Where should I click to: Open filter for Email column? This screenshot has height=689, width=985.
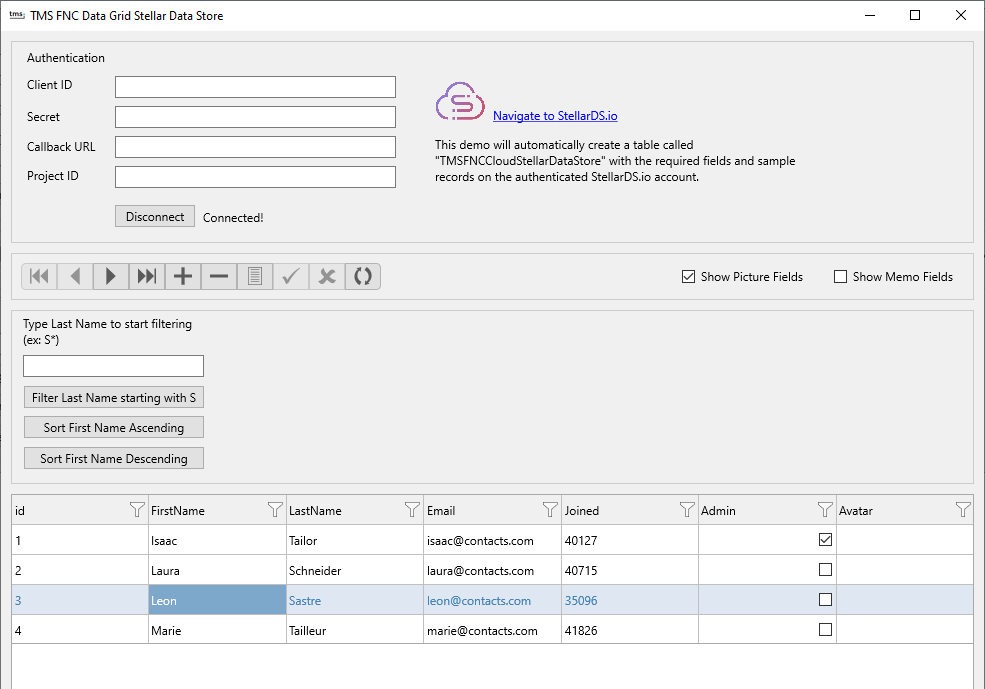550,509
